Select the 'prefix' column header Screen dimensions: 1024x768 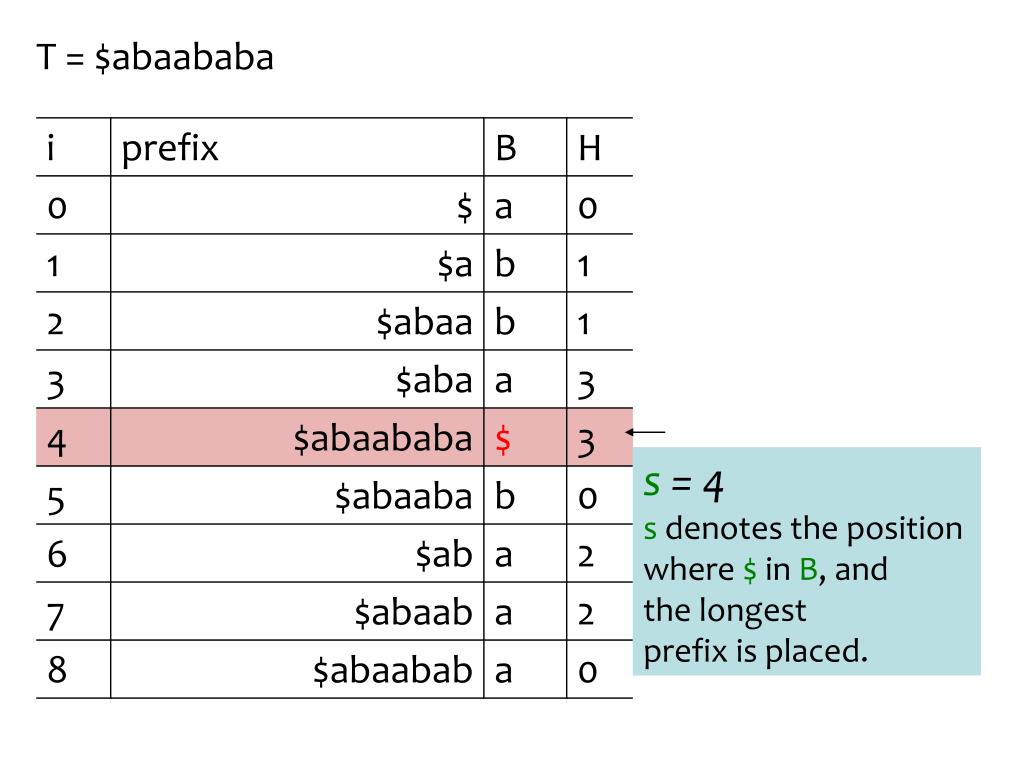click(x=170, y=148)
